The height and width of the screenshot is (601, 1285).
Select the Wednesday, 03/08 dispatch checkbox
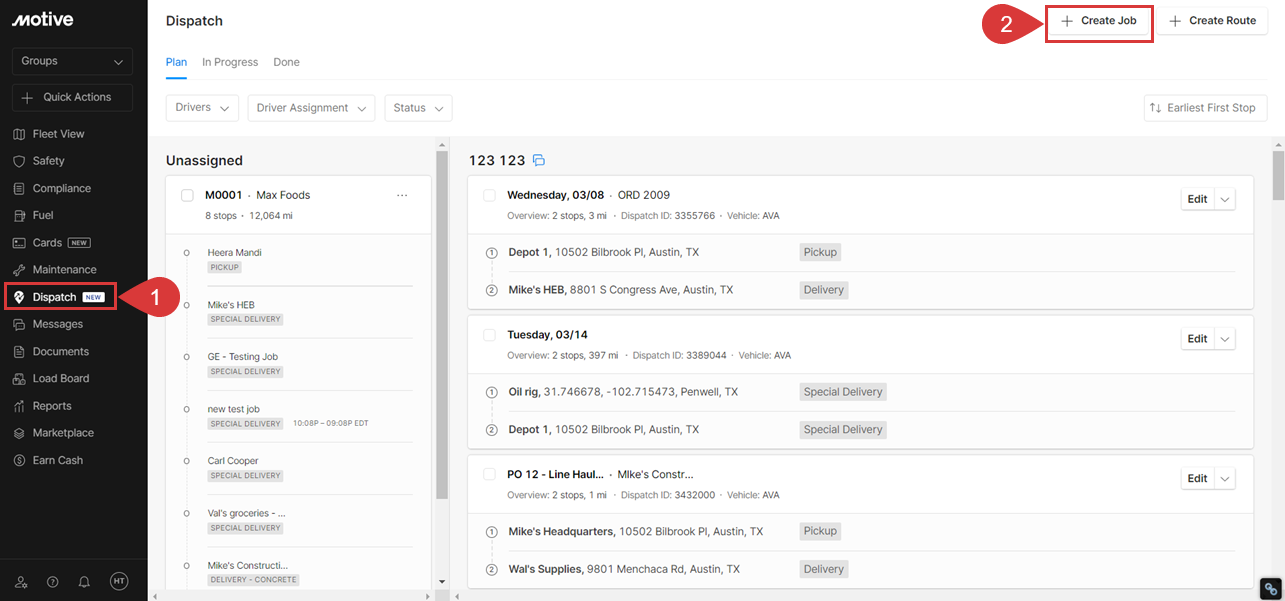click(x=489, y=195)
